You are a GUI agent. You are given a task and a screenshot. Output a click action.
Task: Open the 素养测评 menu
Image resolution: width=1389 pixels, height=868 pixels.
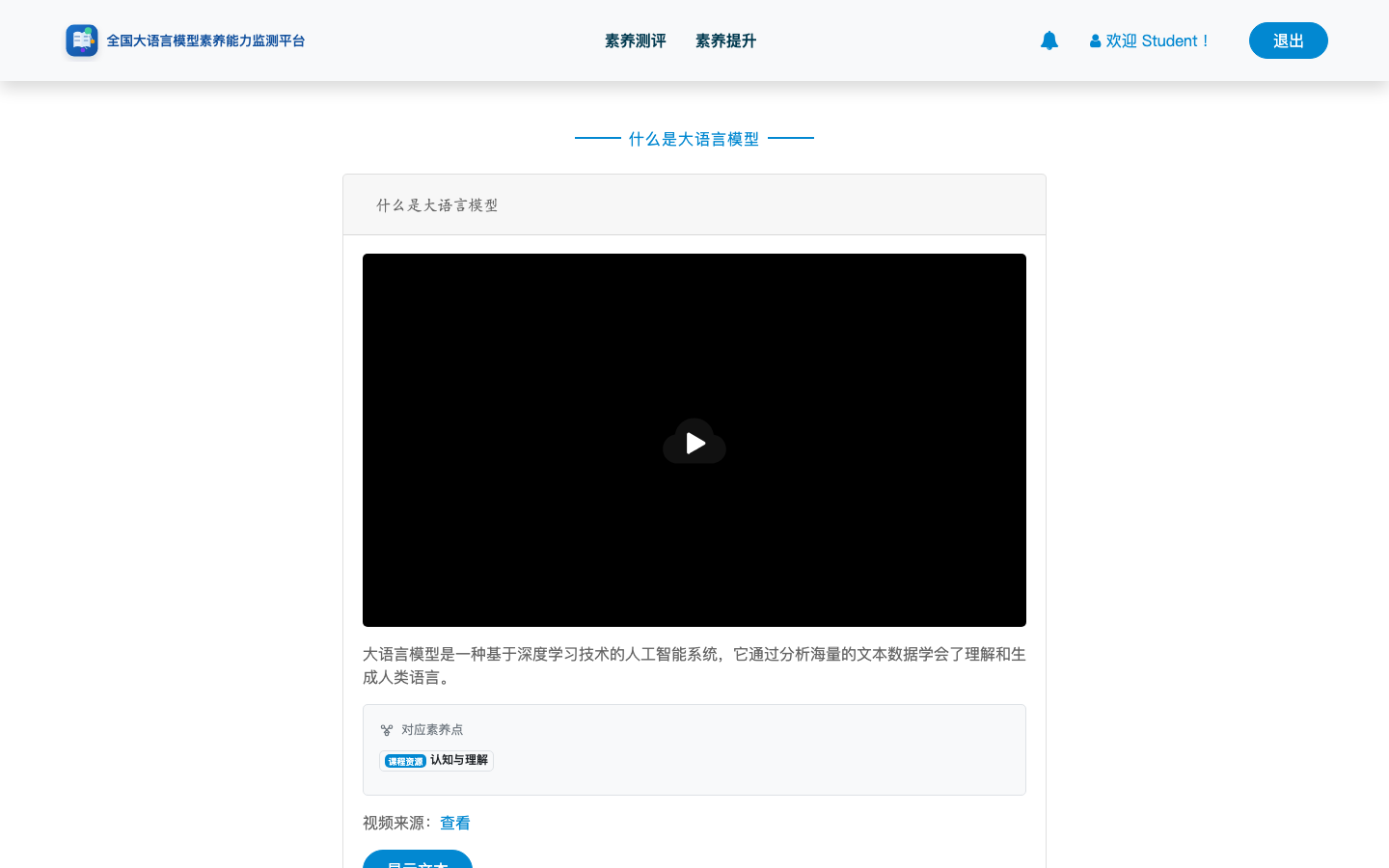tap(636, 41)
